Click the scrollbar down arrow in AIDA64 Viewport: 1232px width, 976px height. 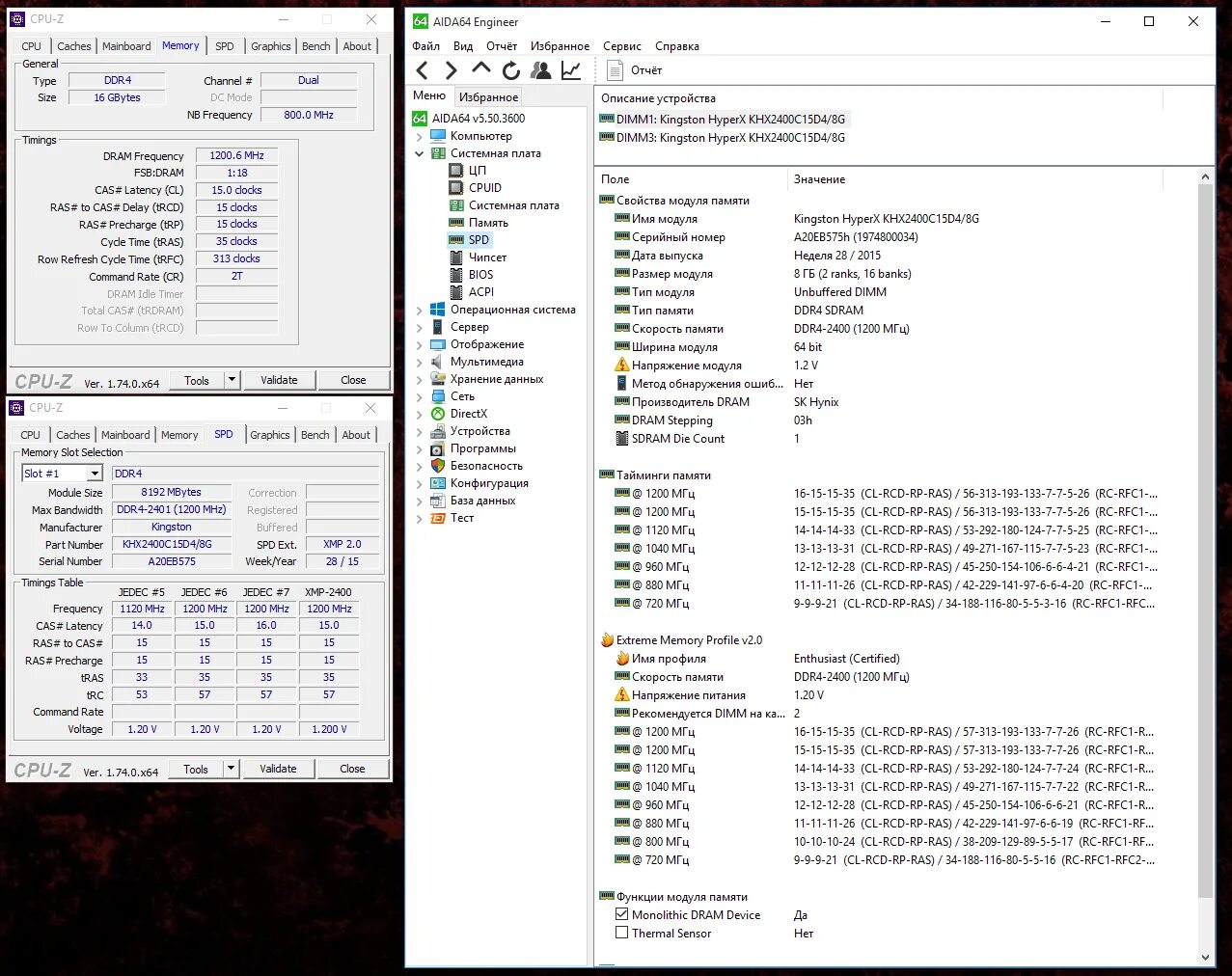point(1206,958)
